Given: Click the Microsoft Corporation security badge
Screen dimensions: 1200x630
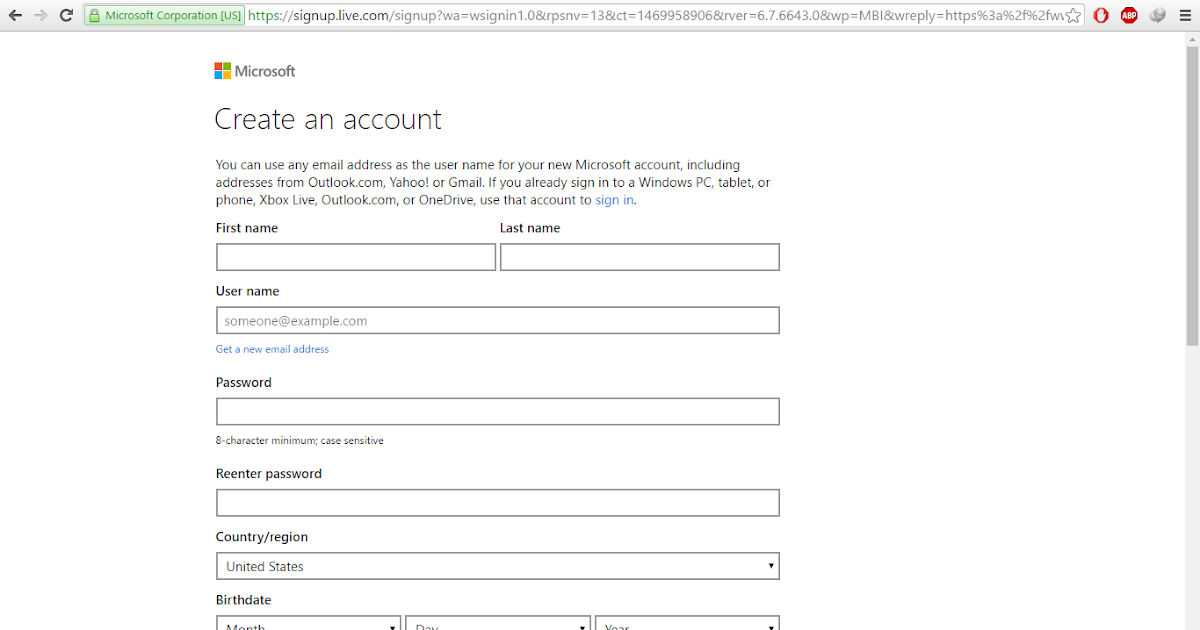Looking at the screenshot, I should [164, 16].
